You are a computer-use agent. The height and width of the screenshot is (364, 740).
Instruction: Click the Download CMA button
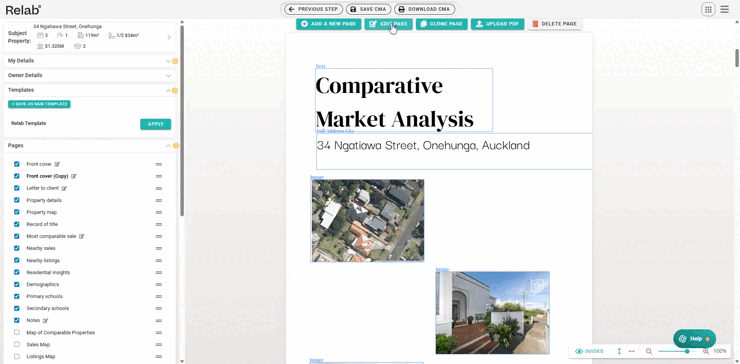tap(425, 9)
